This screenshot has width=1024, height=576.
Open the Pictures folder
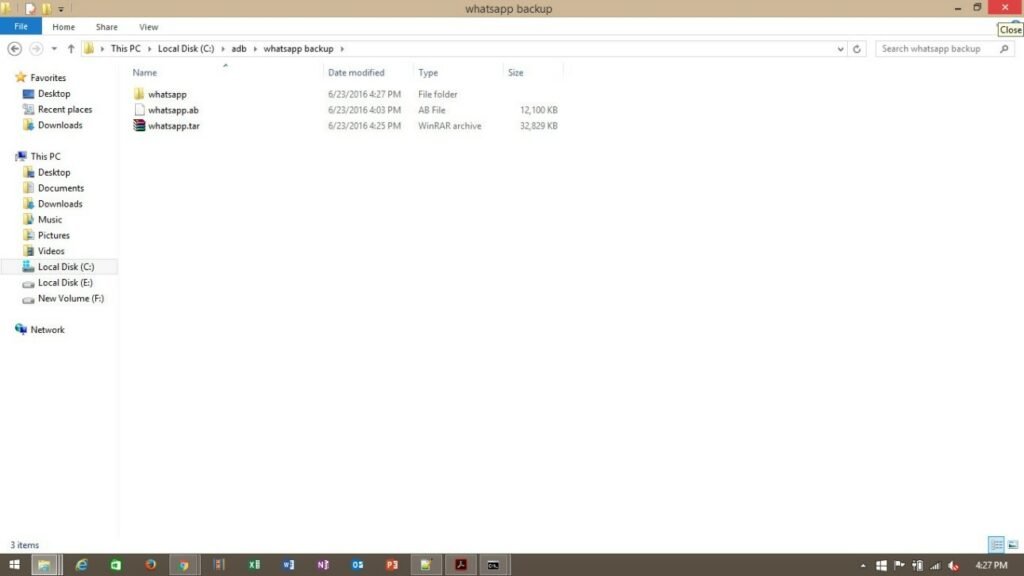[x=54, y=235]
